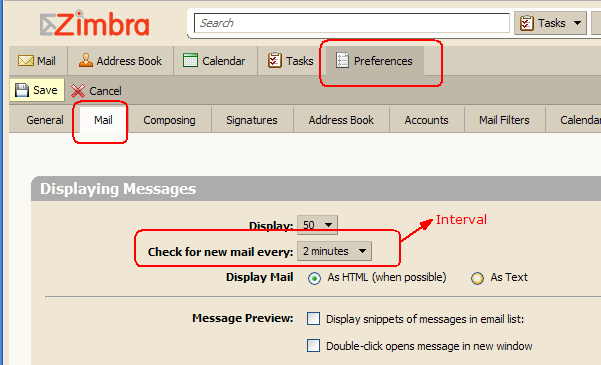
Task: Open the Calendar preferences sub-tab
Action: pos(573,120)
